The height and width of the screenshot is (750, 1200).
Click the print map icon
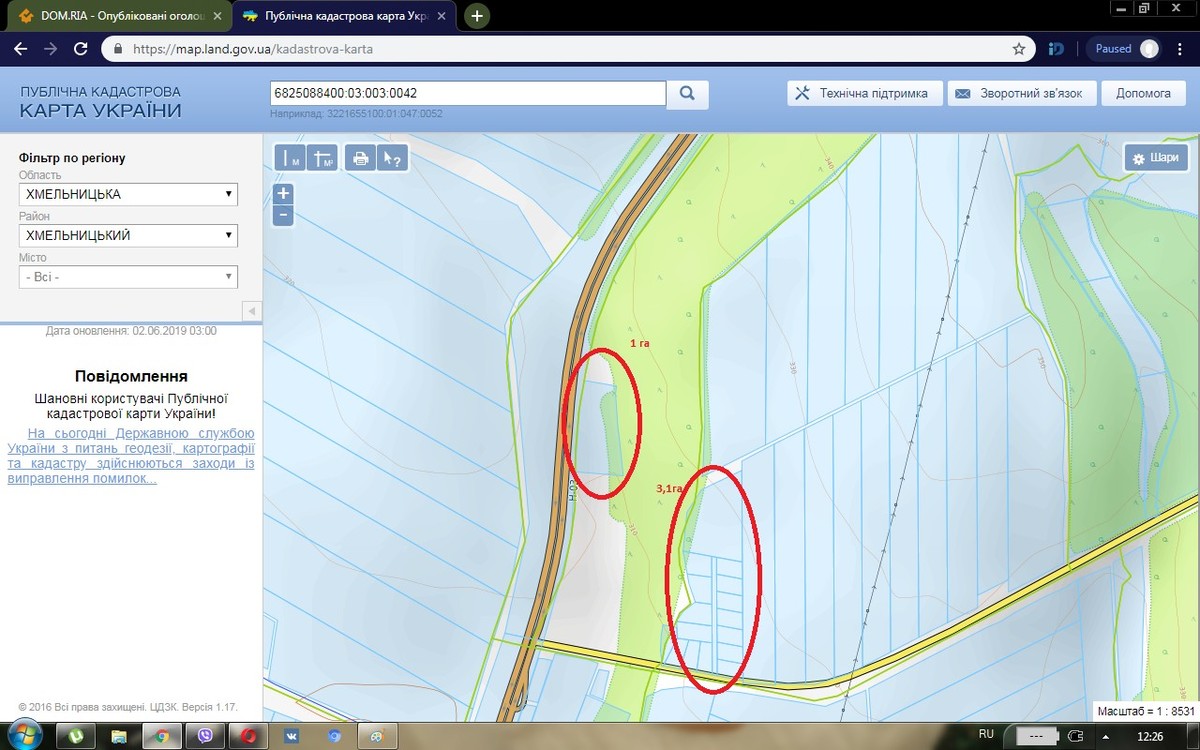click(360, 158)
